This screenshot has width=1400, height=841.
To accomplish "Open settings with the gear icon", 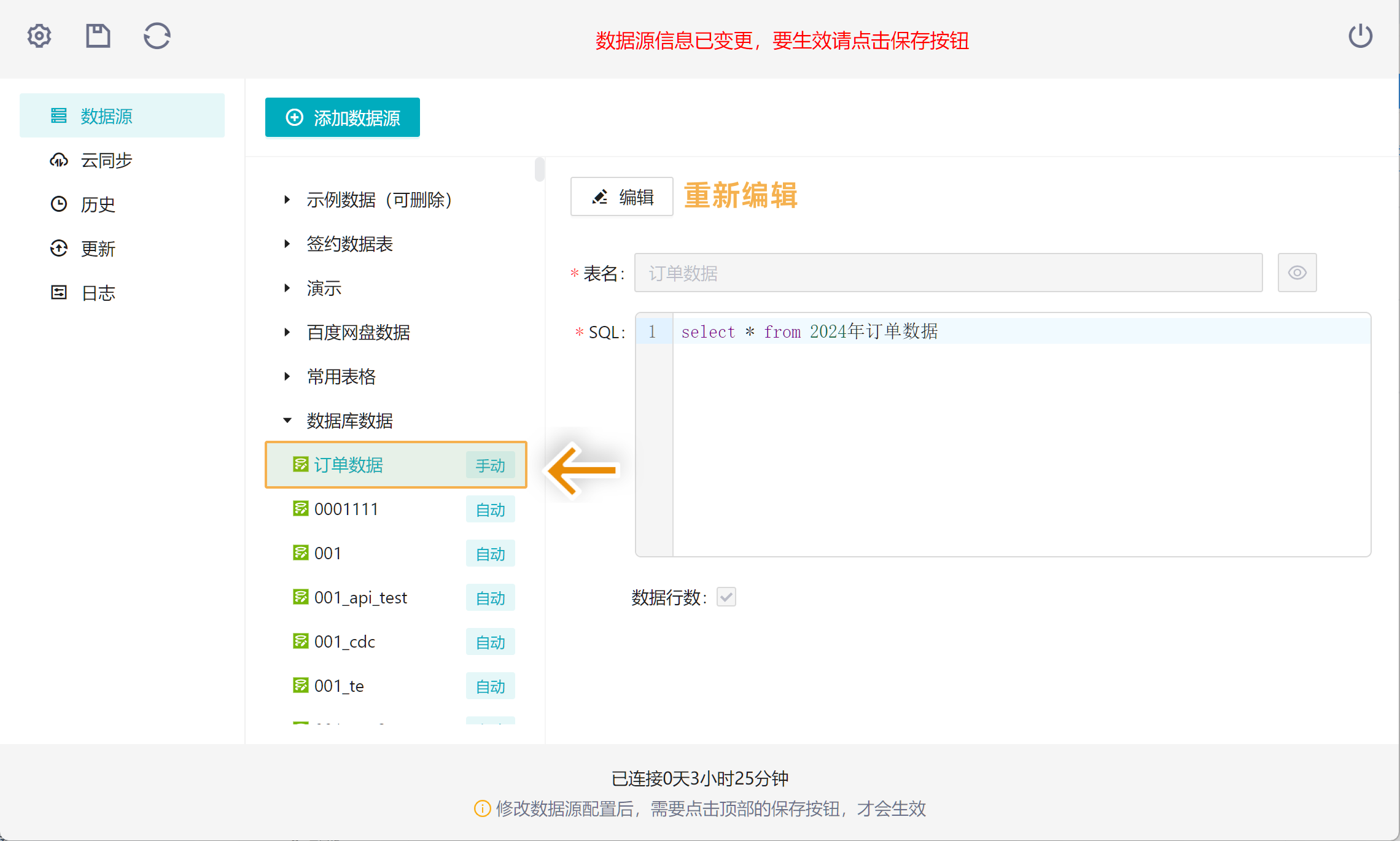I will point(39,36).
